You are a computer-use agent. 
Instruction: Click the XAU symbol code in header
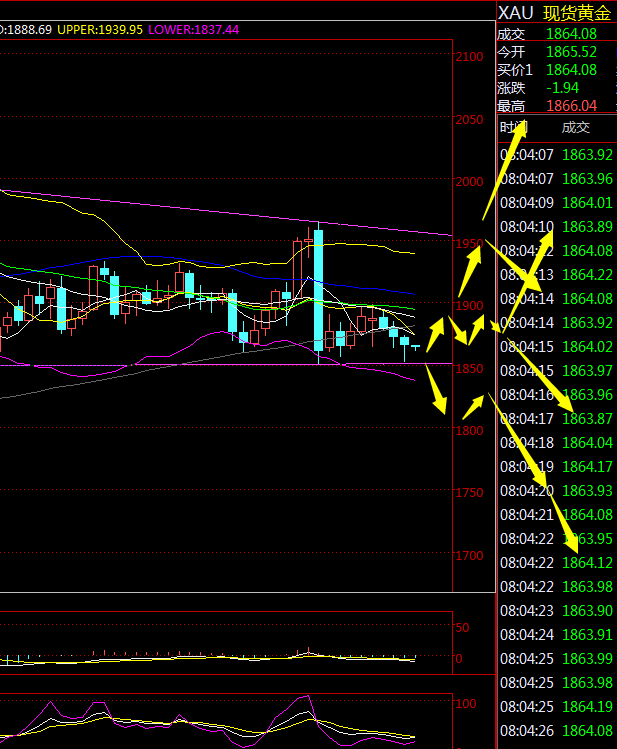tap(515, 13)
